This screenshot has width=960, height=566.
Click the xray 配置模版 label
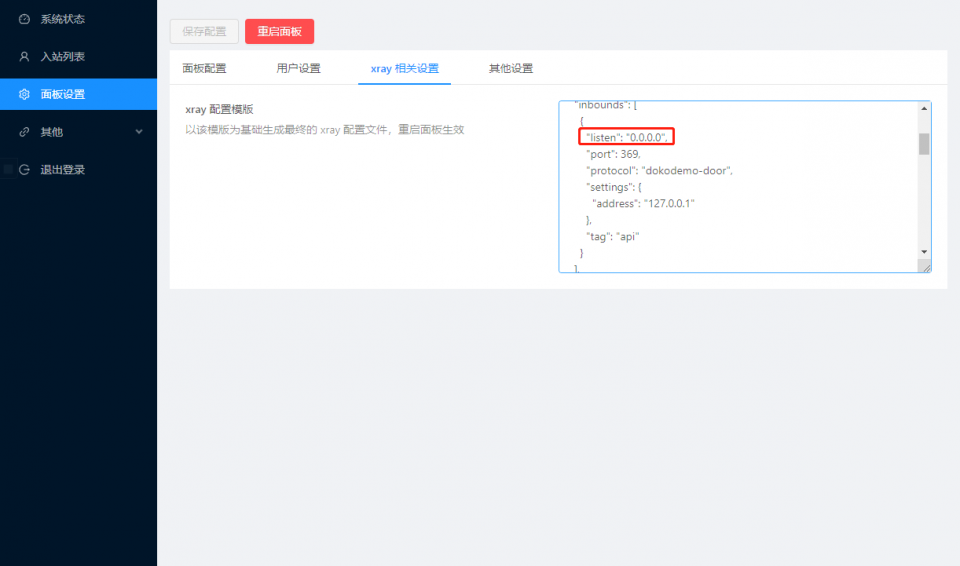point(219,109)
